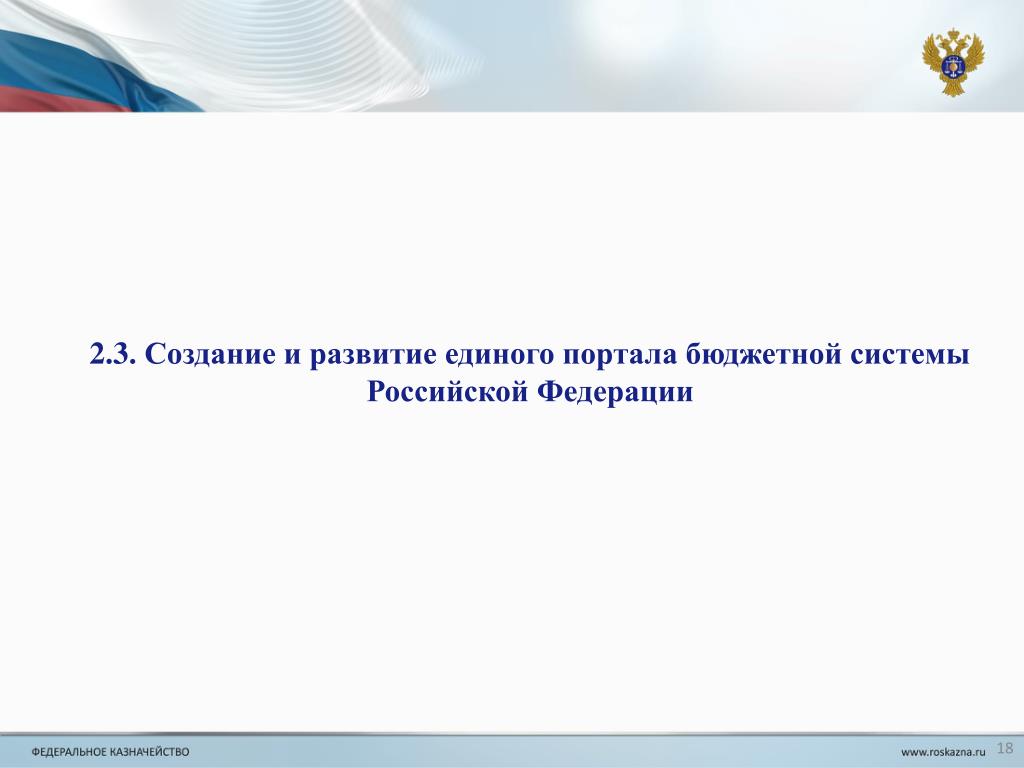This screenshot has height=768, width=1024.
Task: Open the www.roskazna.ru link in footer
Action: tap(943, 752)
